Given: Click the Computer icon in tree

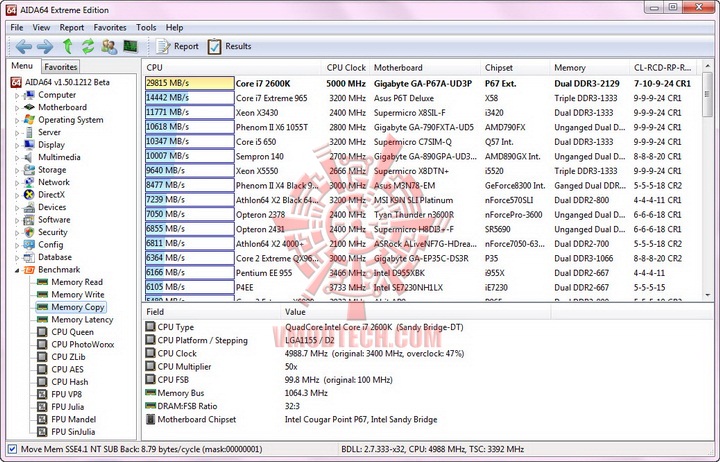Looking at the screenshot, I should click(x=29, y=95).
